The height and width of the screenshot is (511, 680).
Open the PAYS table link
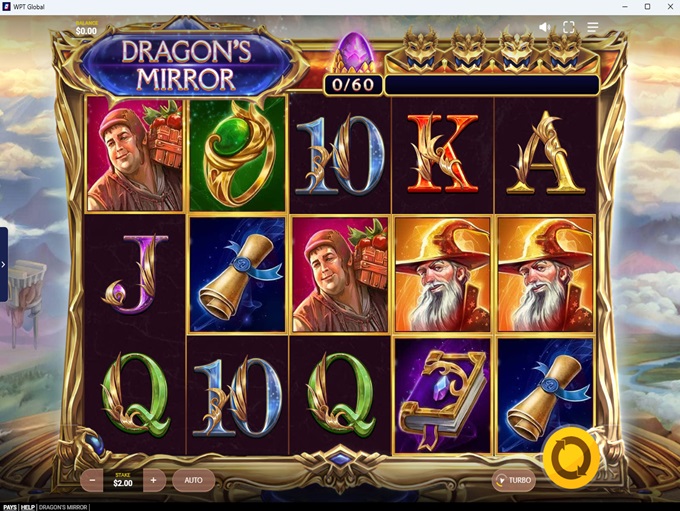(10, 507)
